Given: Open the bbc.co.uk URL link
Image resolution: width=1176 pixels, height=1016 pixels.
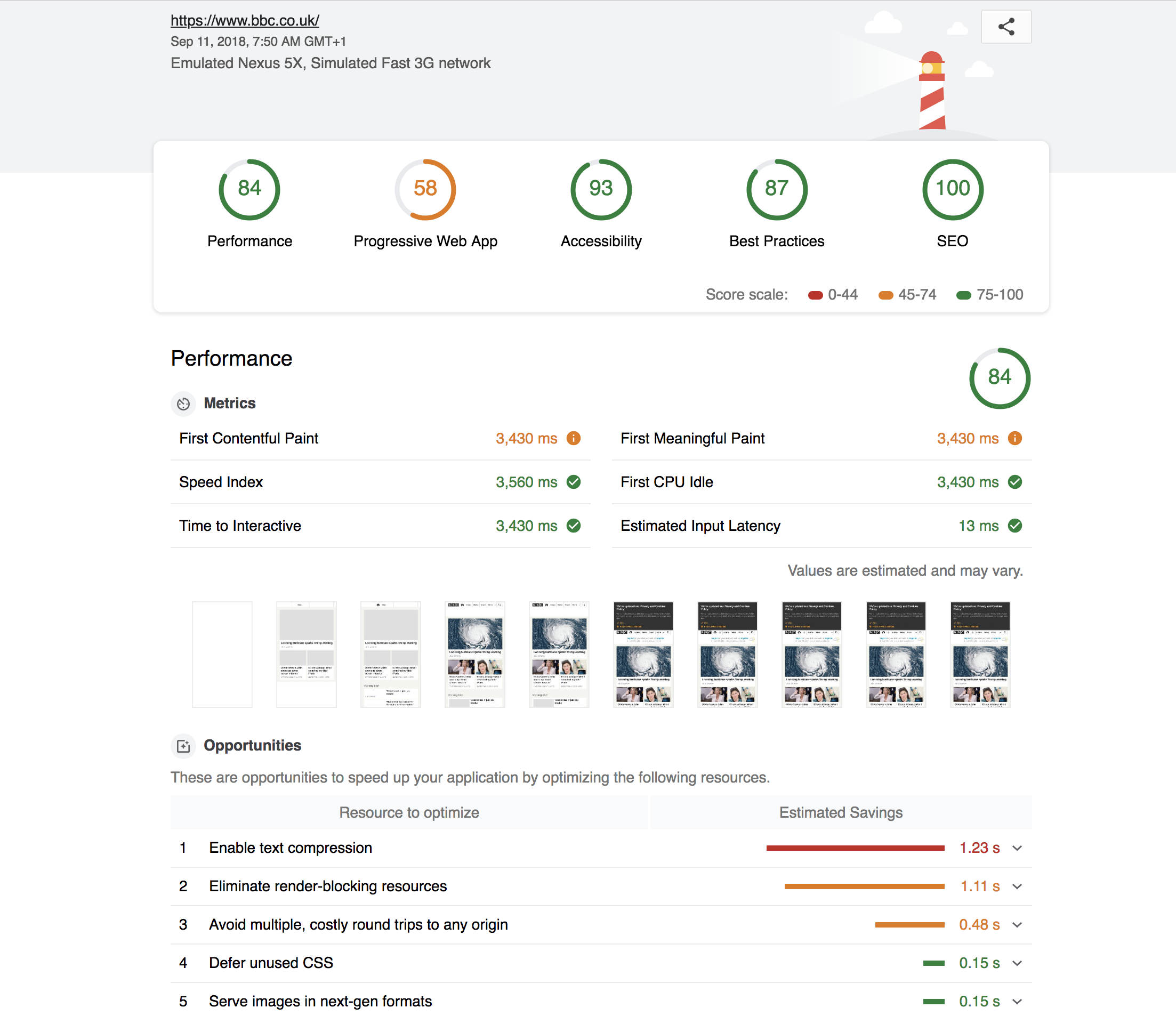Looking at the screenshot, I should tap(245, 20).
